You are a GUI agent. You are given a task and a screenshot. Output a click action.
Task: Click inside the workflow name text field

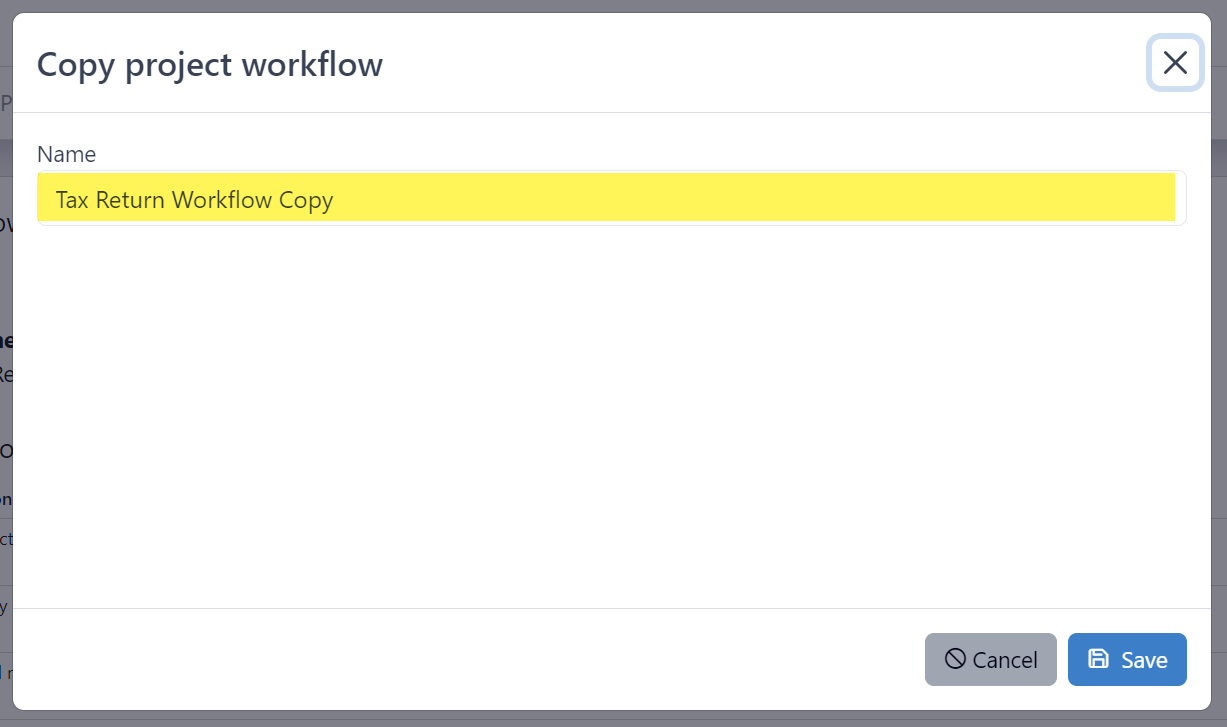[x=610, y=198]
